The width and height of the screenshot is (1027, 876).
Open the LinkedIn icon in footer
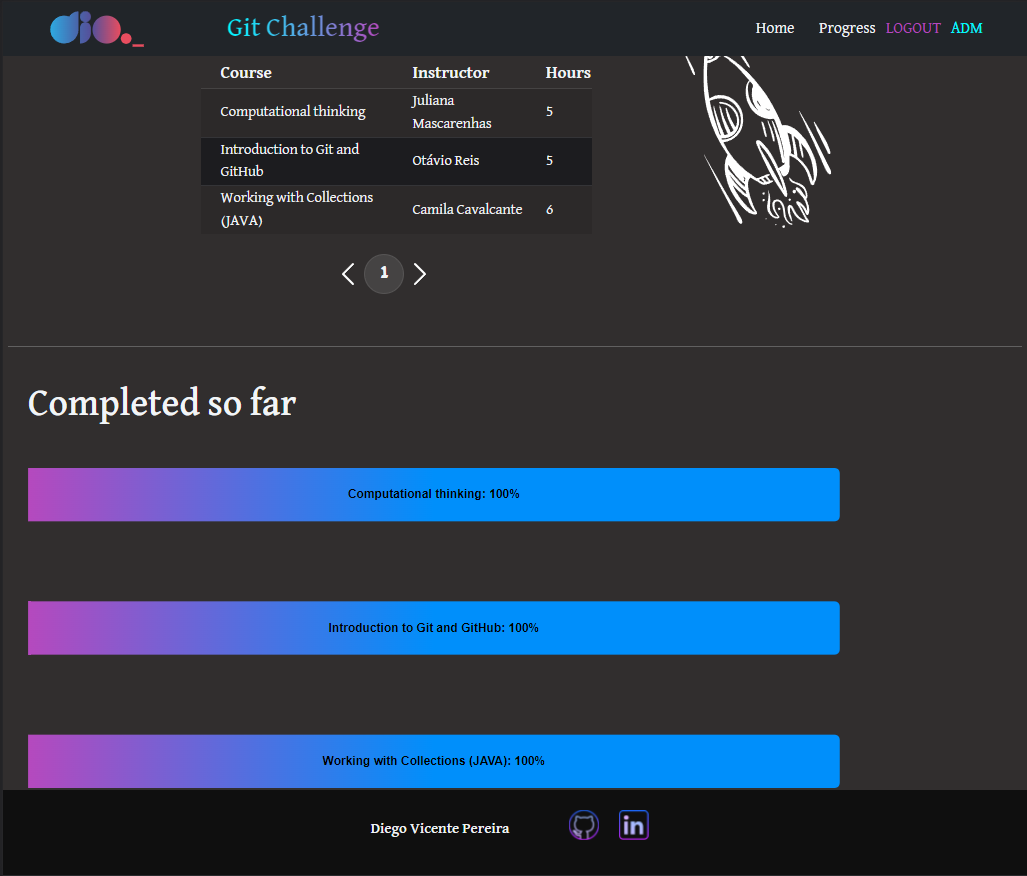click(x=633, y=825)
